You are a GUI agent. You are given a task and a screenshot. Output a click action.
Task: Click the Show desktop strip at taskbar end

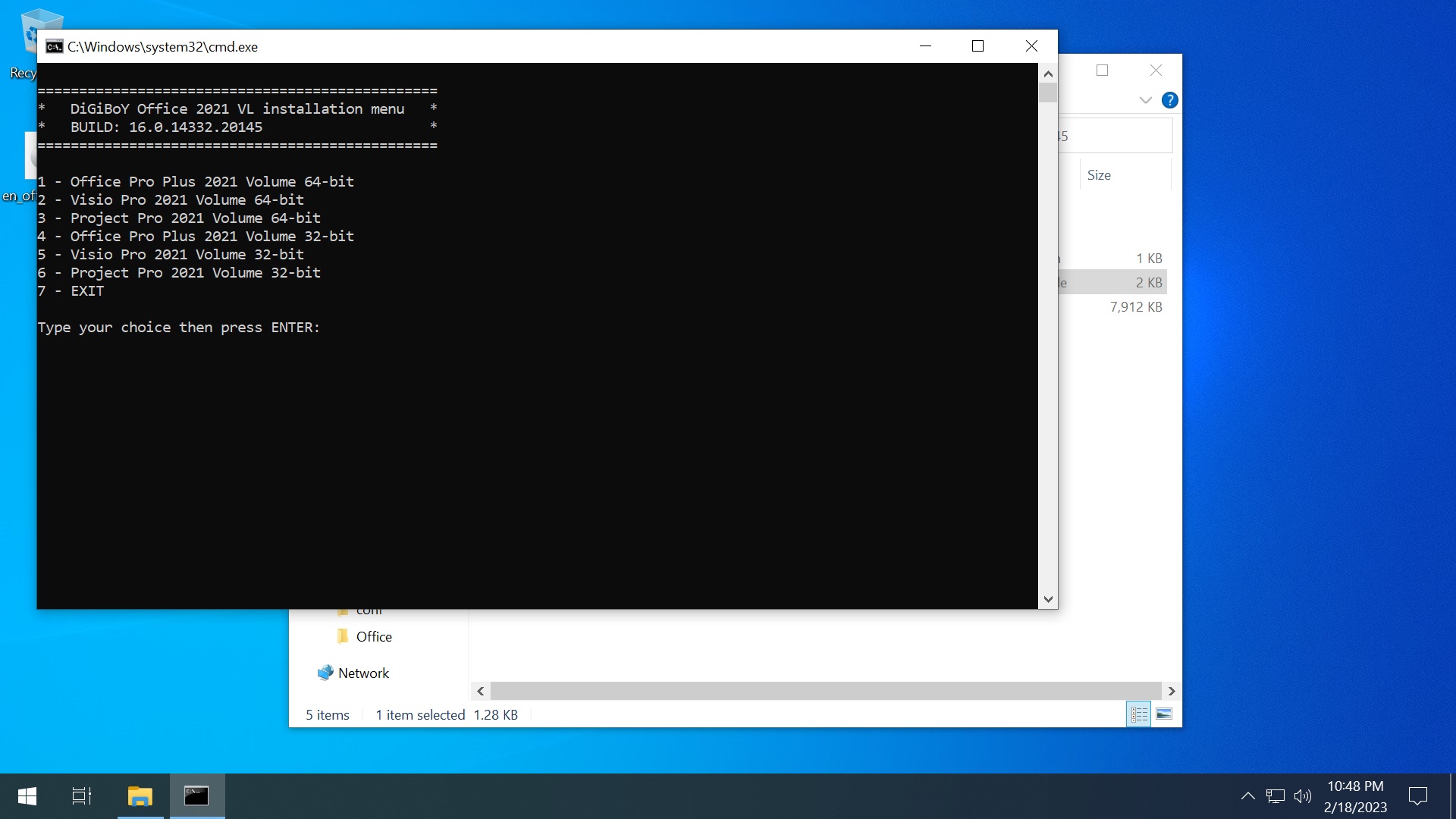pos(1452,796)
